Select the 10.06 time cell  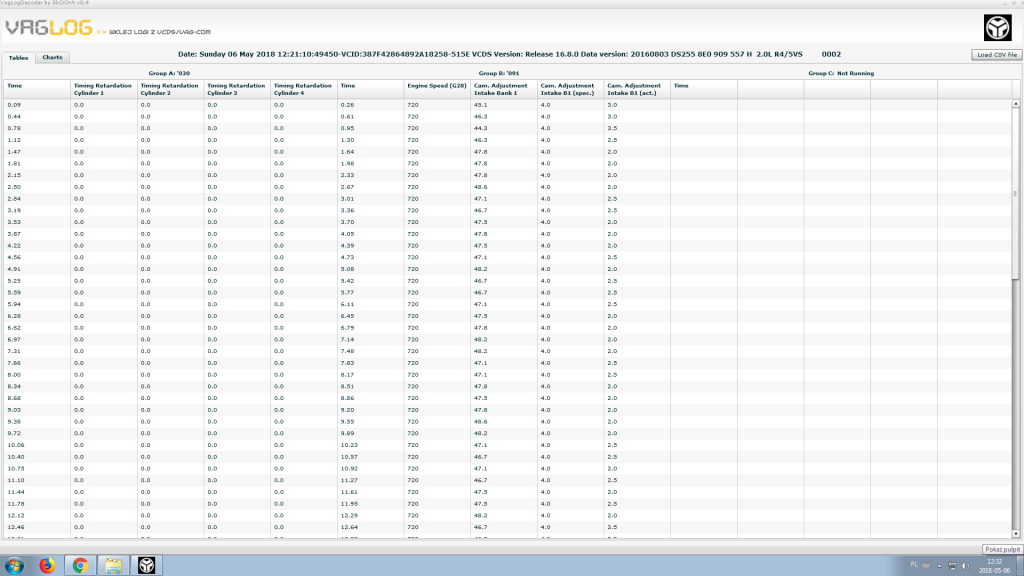[x=16, y=445]
